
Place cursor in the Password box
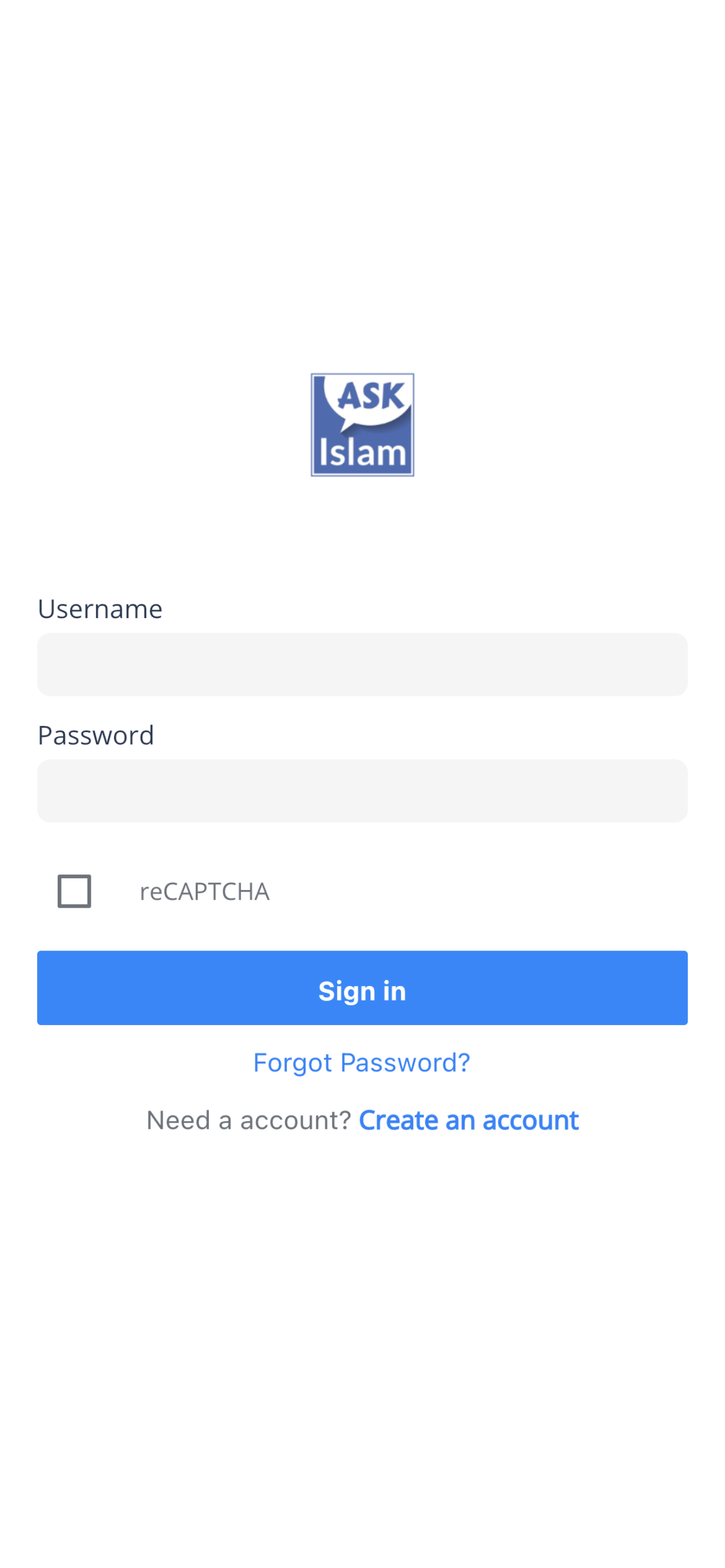pyautogui.click(x=362, y=791)
